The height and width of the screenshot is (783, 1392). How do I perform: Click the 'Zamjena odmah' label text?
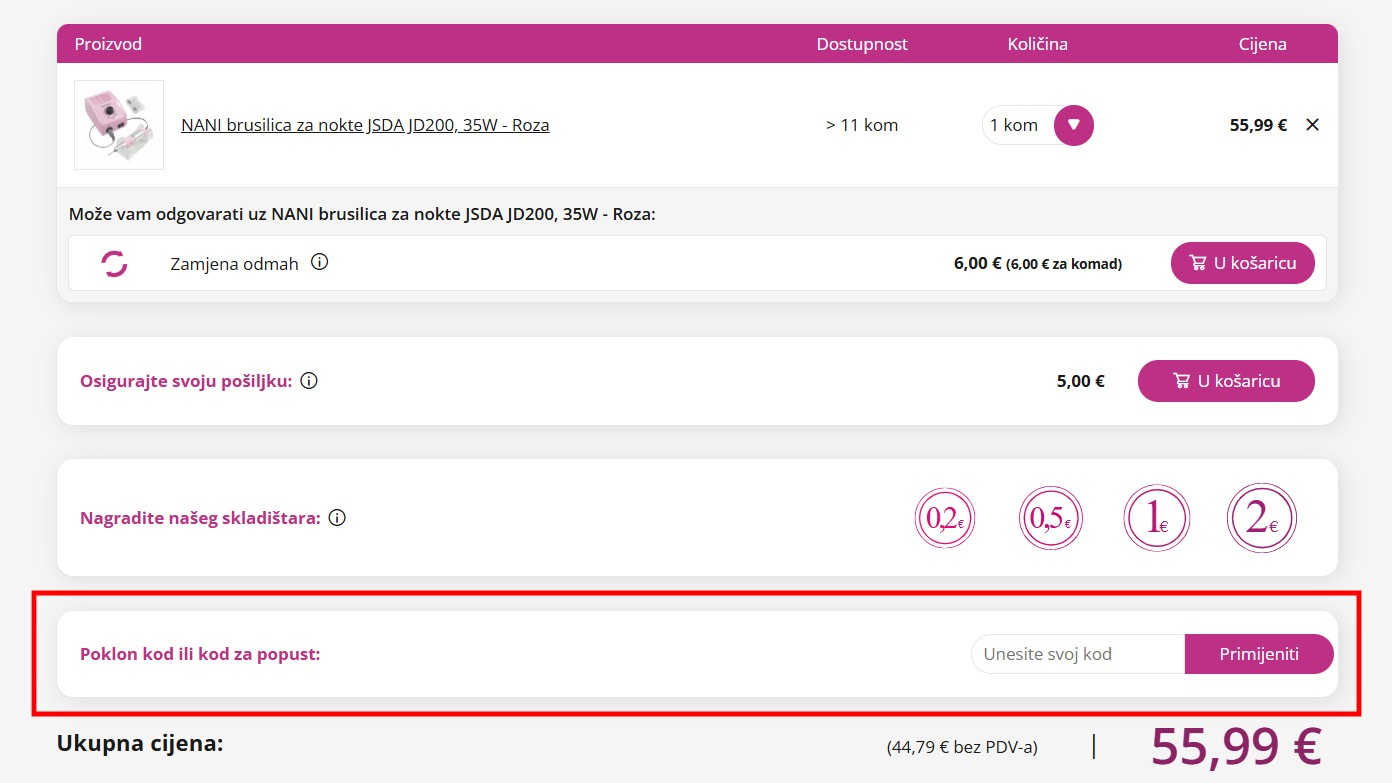pos(234,264)
